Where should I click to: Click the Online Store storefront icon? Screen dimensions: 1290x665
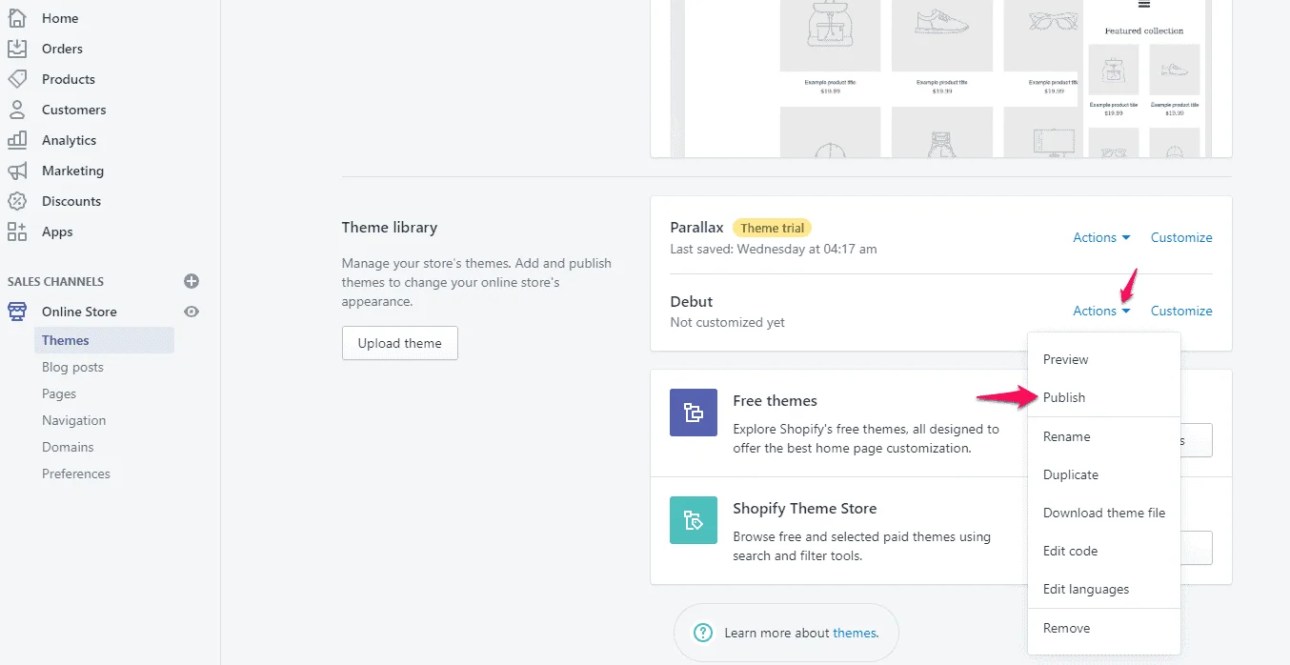pyautogui.click(x=17, y=312)
